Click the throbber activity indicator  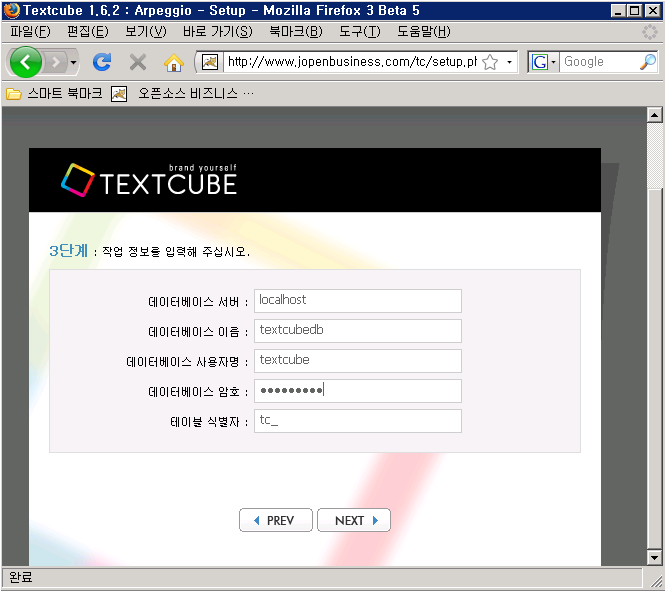coord(649,32)
